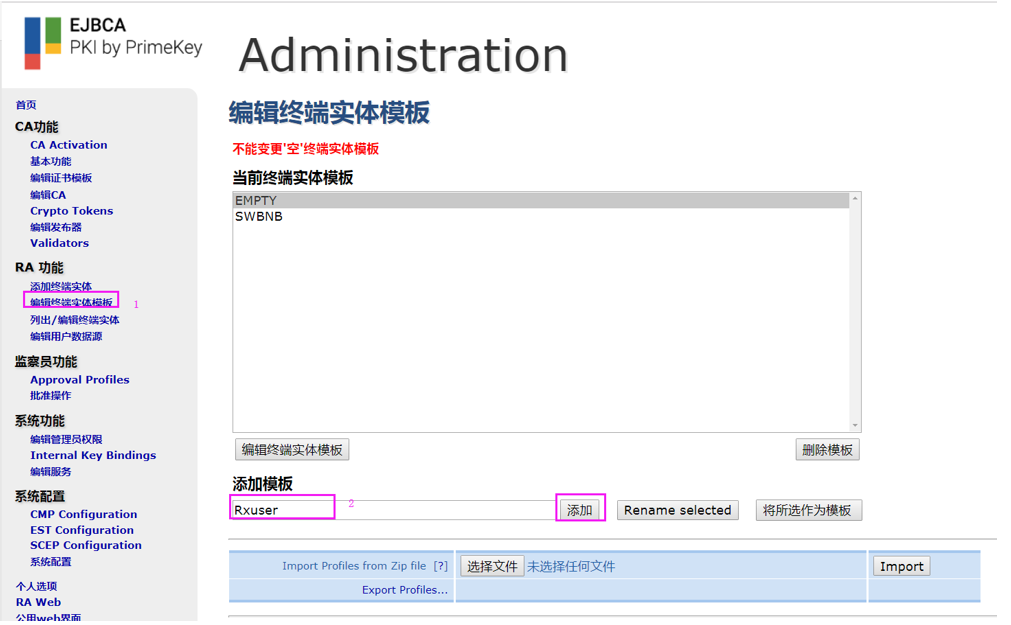Open the CA Activation page

click(x=68, y=144)
